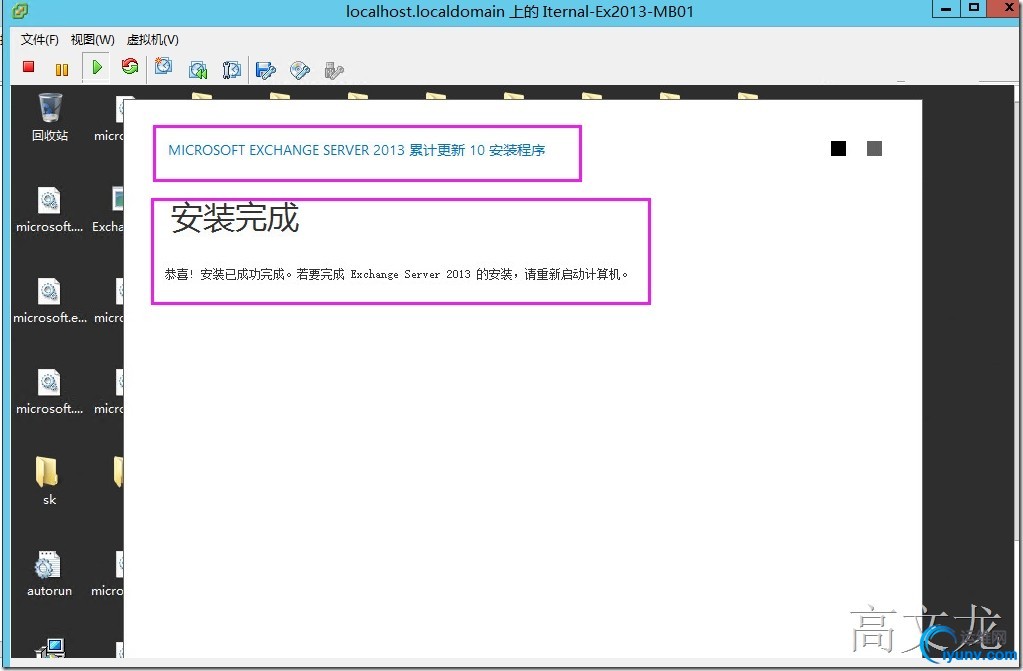The height and width of the screenshot is (671, 1023).
Task: Click the Take Snapshot toolbar icon
Action: [x=163, y=67]
